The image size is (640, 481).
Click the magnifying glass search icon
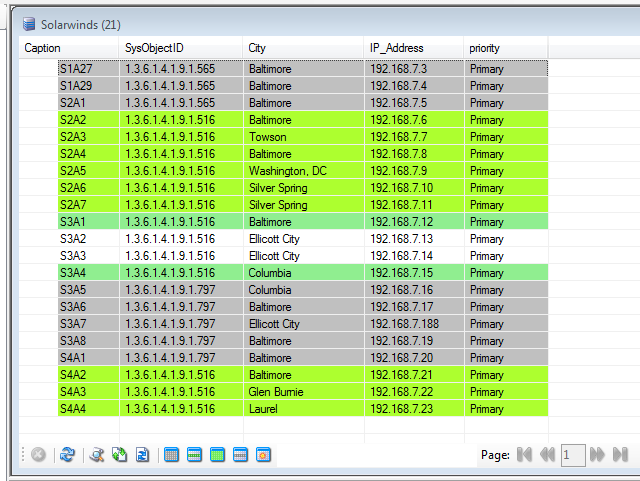(x=97, y=455)
